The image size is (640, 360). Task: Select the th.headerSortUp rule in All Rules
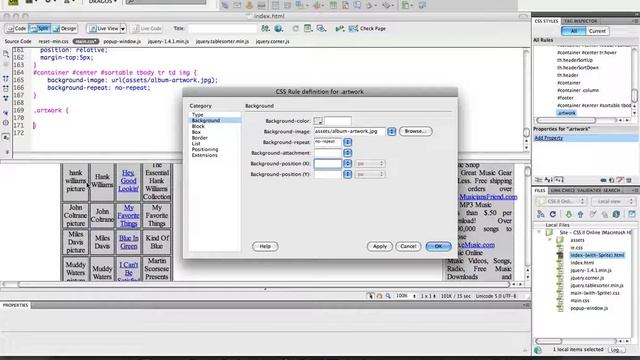[x=575, y=60]
